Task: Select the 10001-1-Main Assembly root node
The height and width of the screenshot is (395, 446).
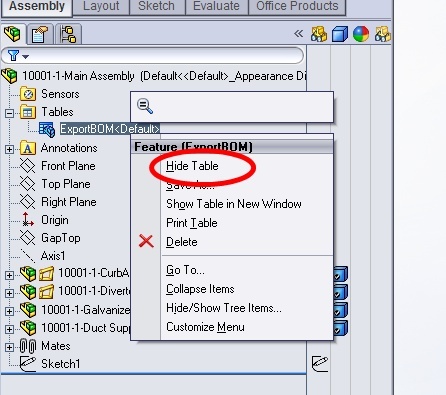Action: (x=163, y=76)
